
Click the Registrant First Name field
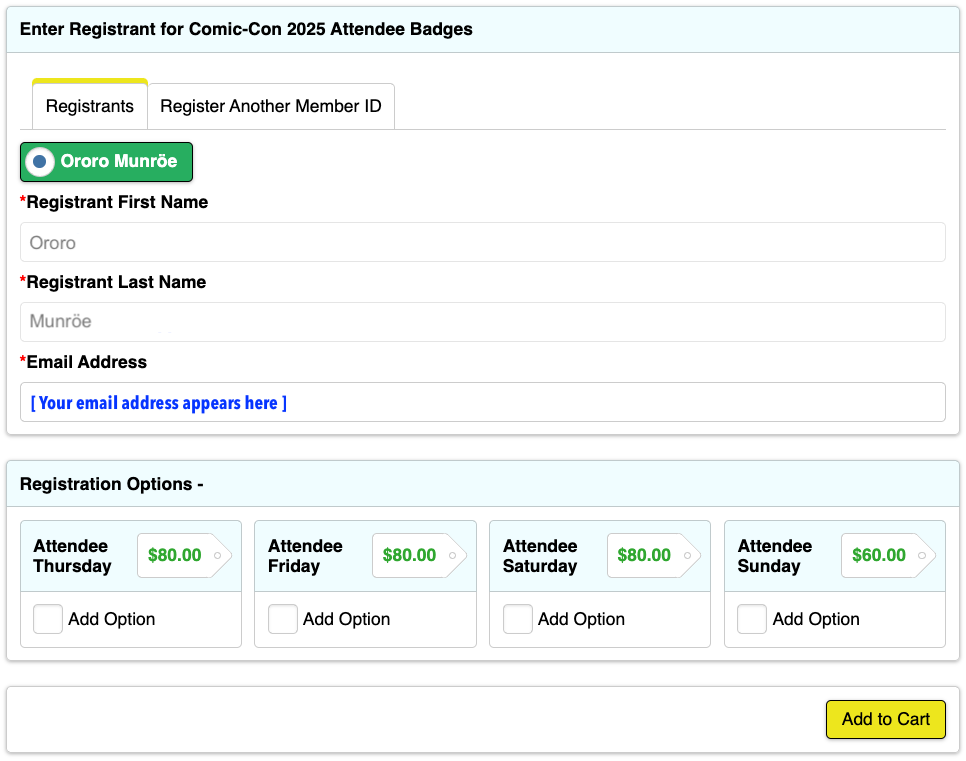pyautogui.click(x=482, y=241)
